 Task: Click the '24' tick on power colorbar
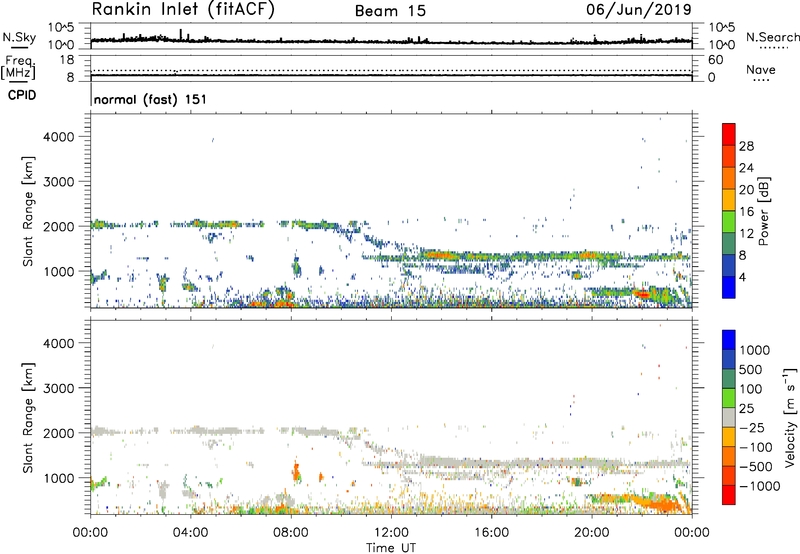point(746,168)
